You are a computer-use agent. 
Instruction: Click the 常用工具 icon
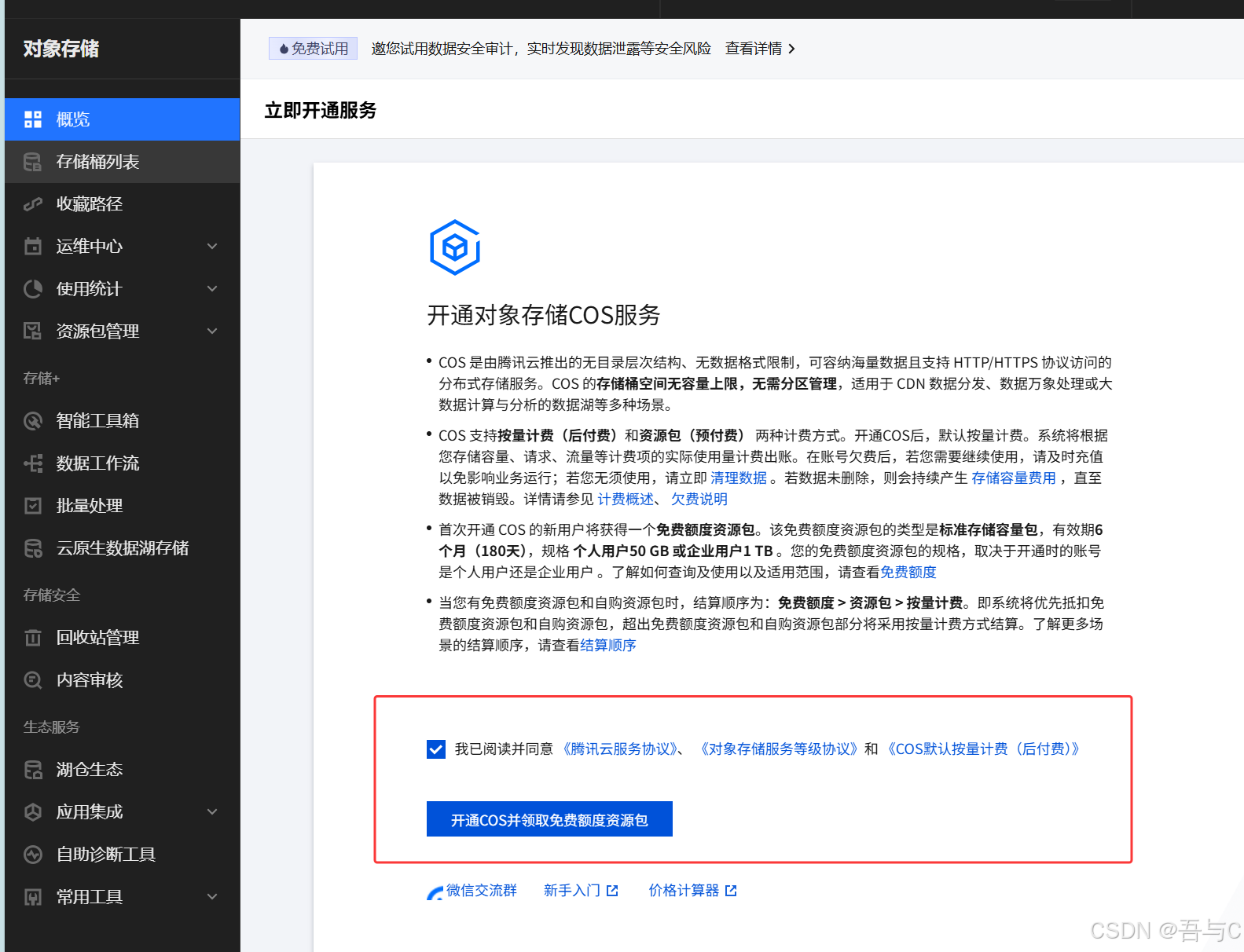pos(33,897)
